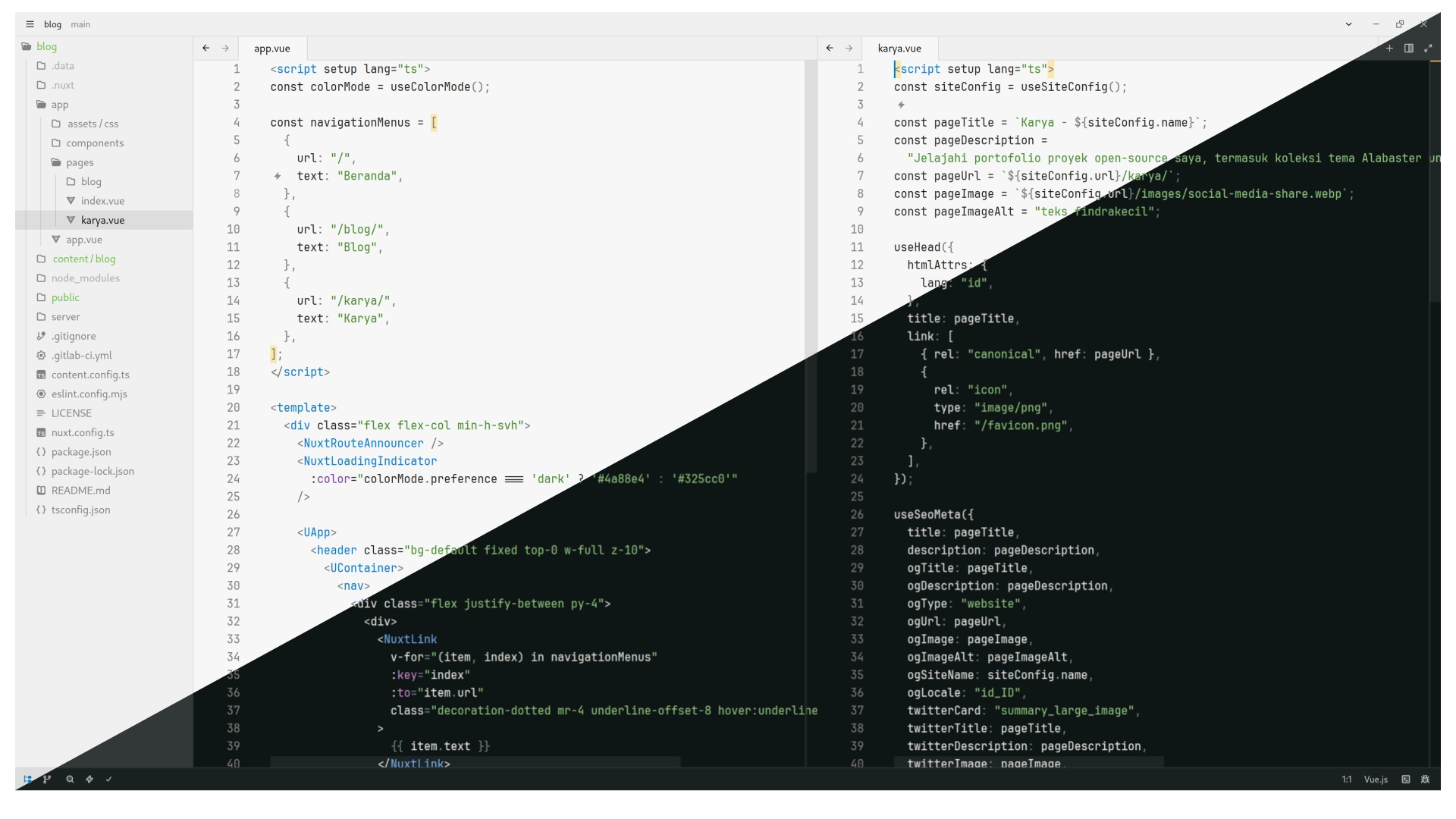Split the editor pane using the split icon
Image resolution: width=1456 pixels, height=819 pixels.
point(1409,48)
